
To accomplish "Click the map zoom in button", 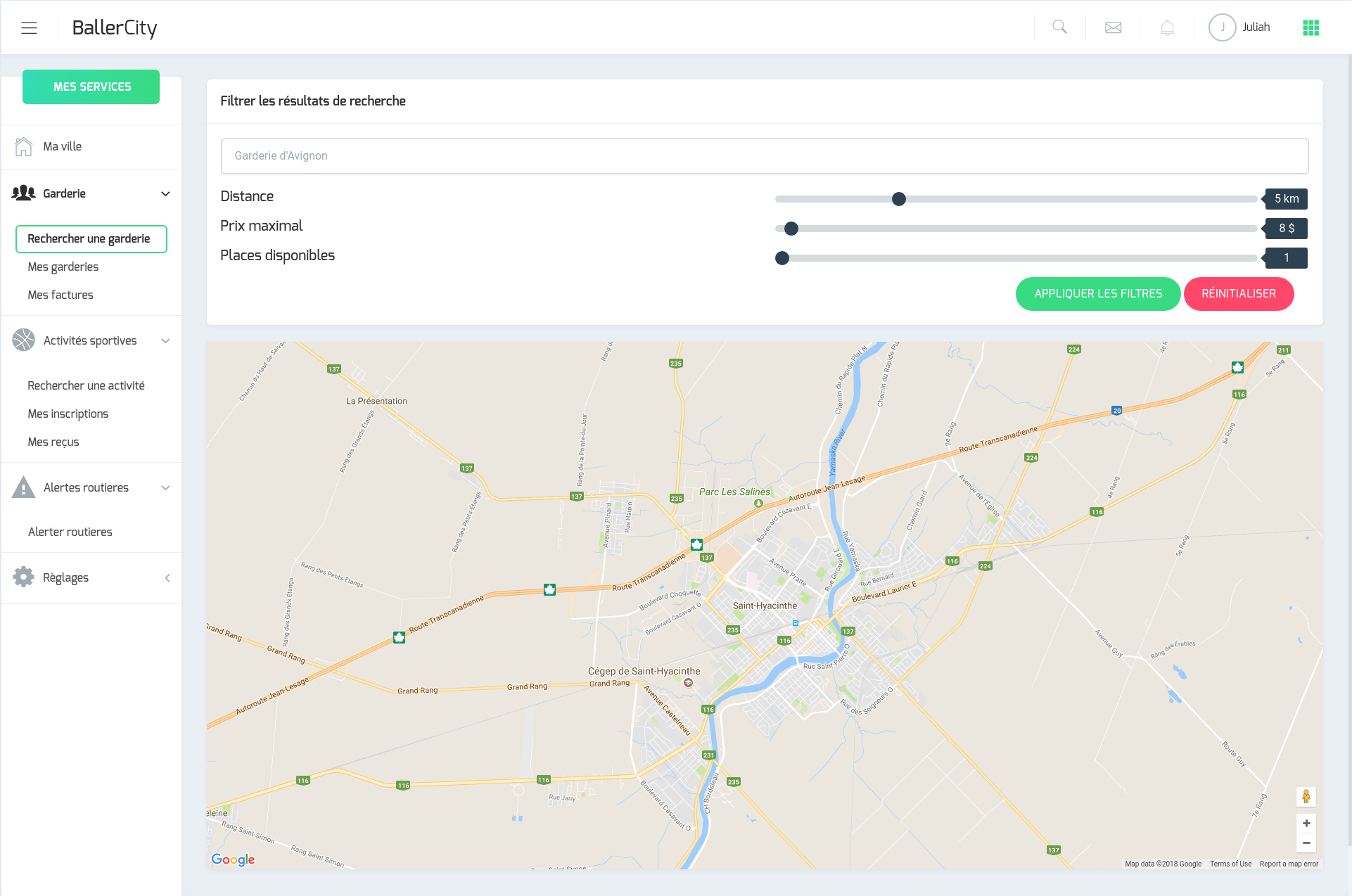I will (x=1306, y=824).
